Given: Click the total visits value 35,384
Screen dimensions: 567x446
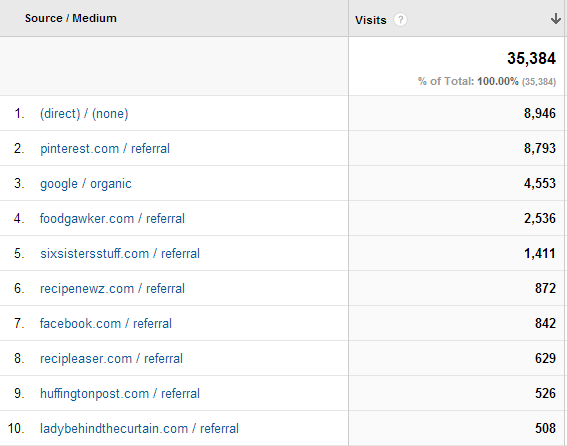Looking at the screenshot, I should point(531,58).
